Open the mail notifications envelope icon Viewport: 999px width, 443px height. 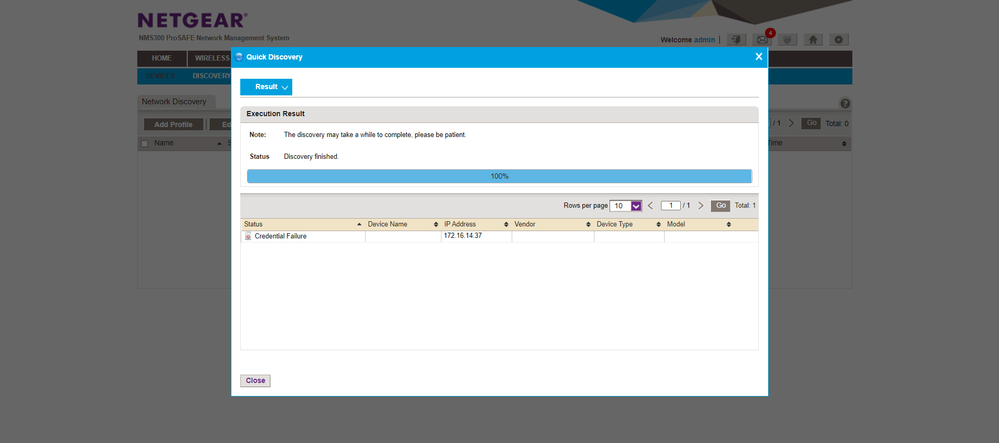(x=764, y=40)
